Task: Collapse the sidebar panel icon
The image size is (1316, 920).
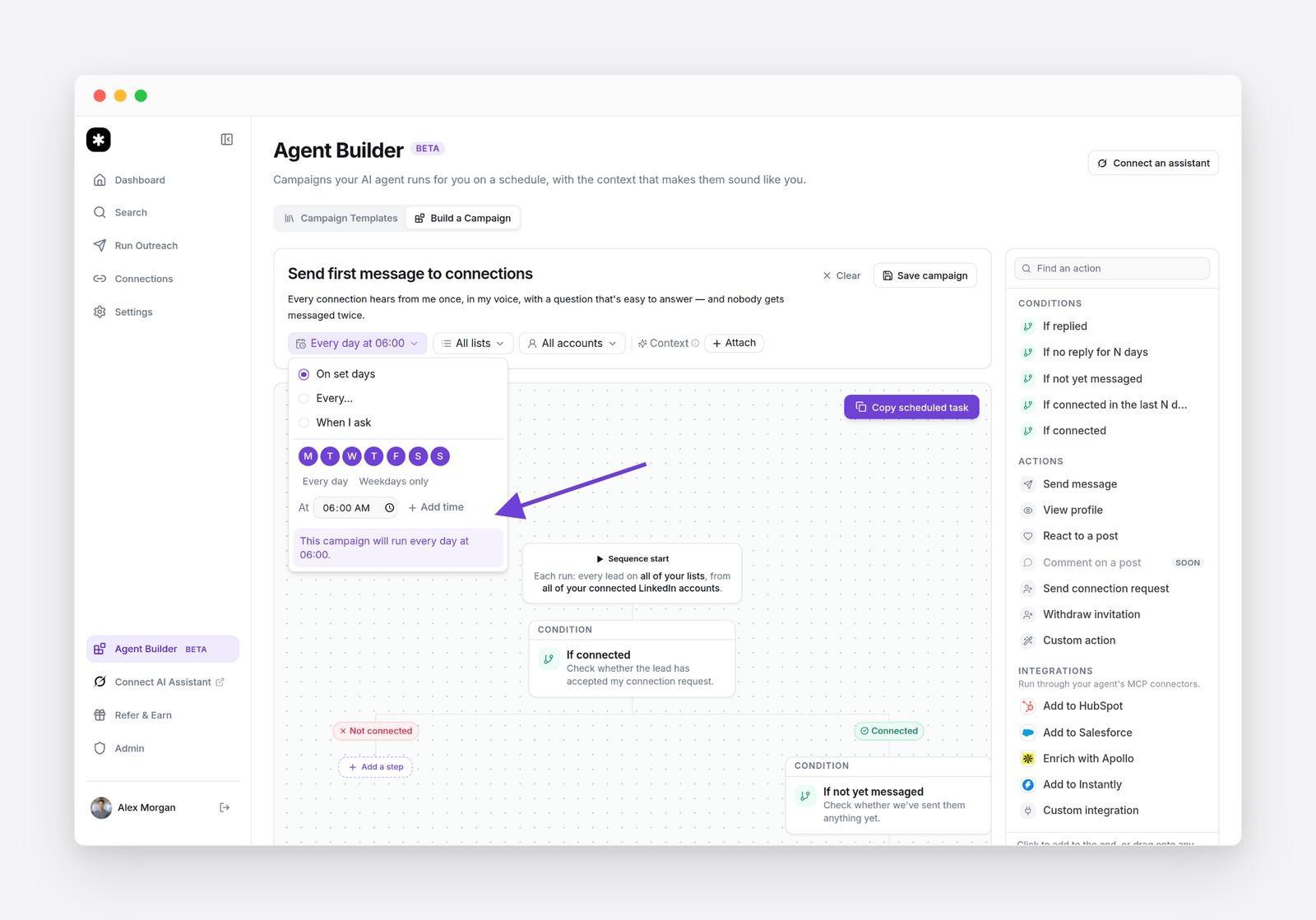Action: click(x=227, y=140)
